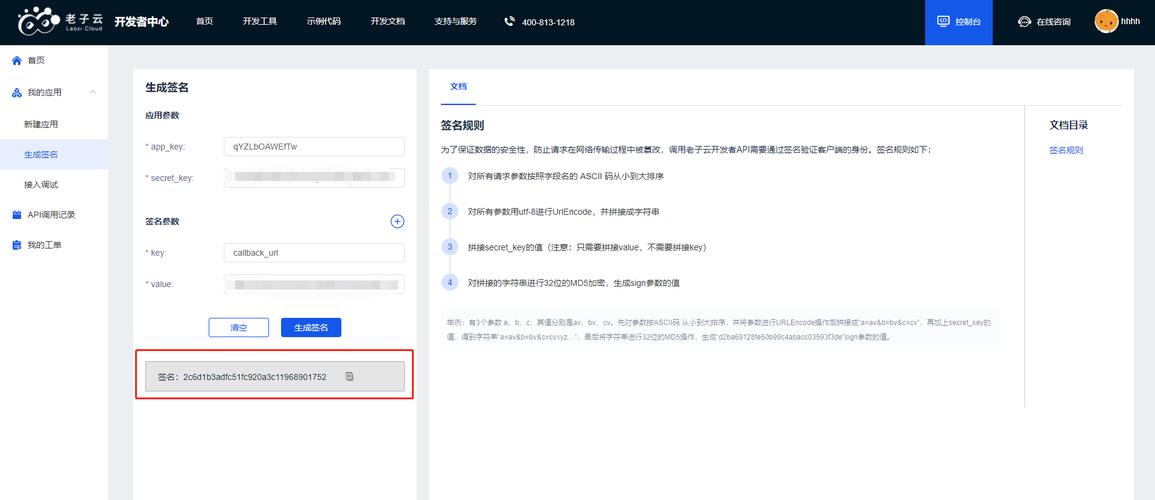This screenshot has width=1155, height=500.
Task: Go to 首页 in top navigation
Action: click(204, 21)
